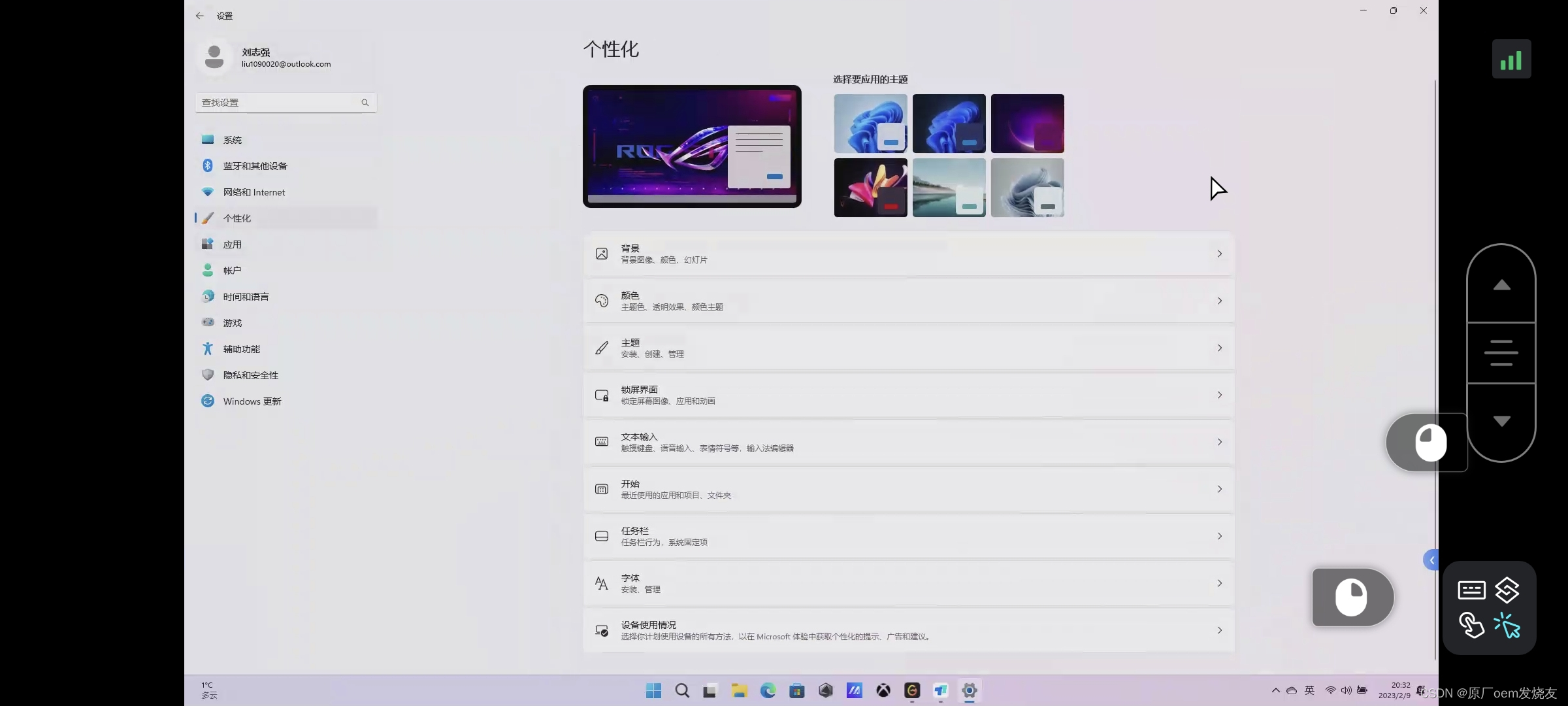The height and width of the screenshot is (706, 1568).
Task: Open taskbar Search magnifier icon
Action: (x=682, y=690)
